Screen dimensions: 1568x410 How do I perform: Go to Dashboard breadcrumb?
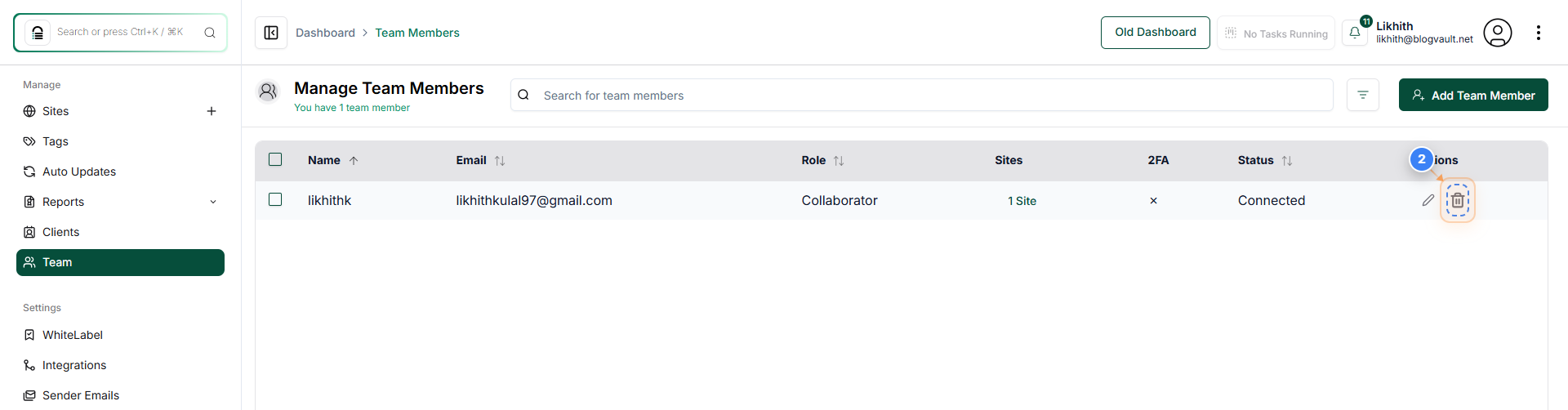click(x=325, y=33)
